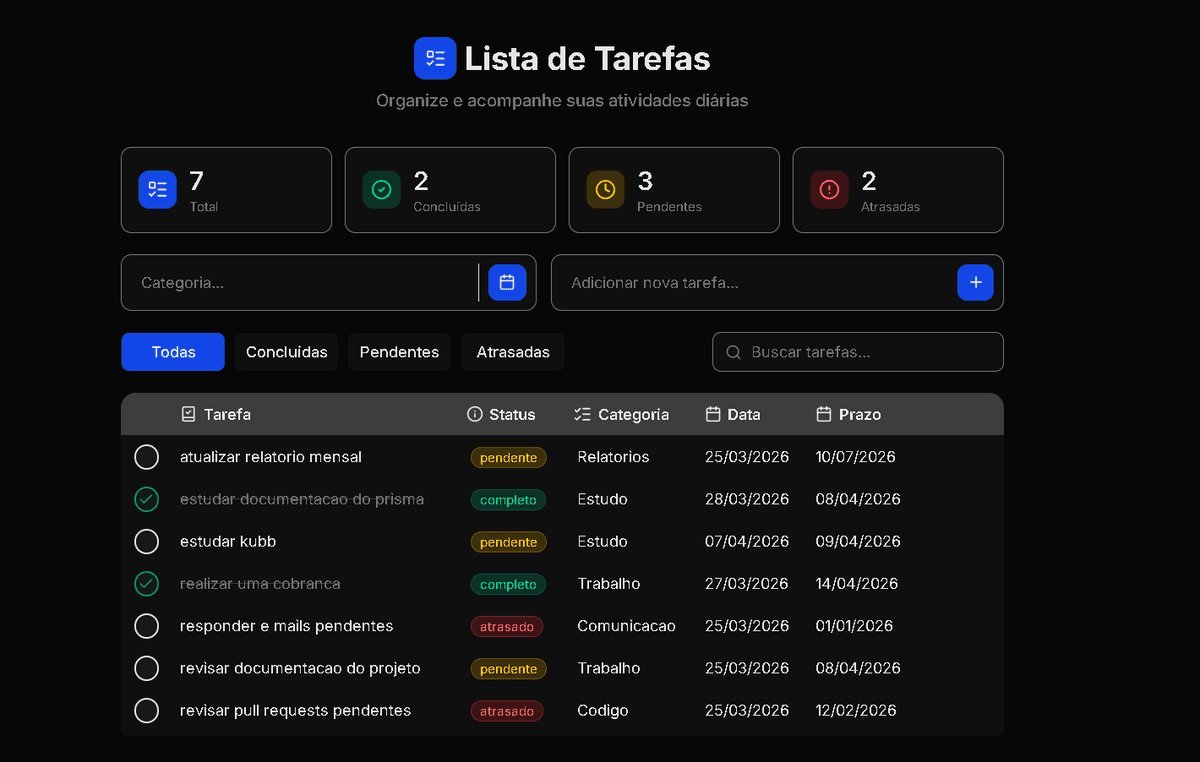Click the Status column info icon
This screenshot has height=762, width=1200.
(x=474, y=414)
